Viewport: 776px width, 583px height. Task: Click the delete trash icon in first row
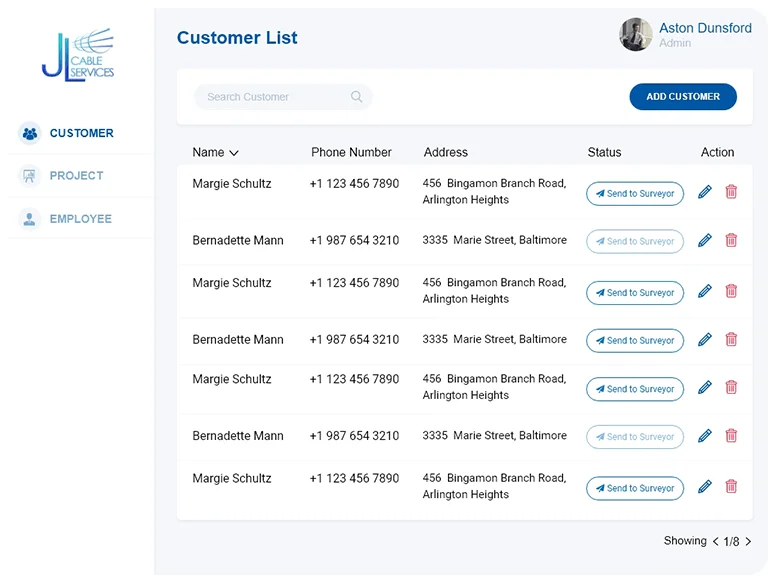tap(731, 192)
